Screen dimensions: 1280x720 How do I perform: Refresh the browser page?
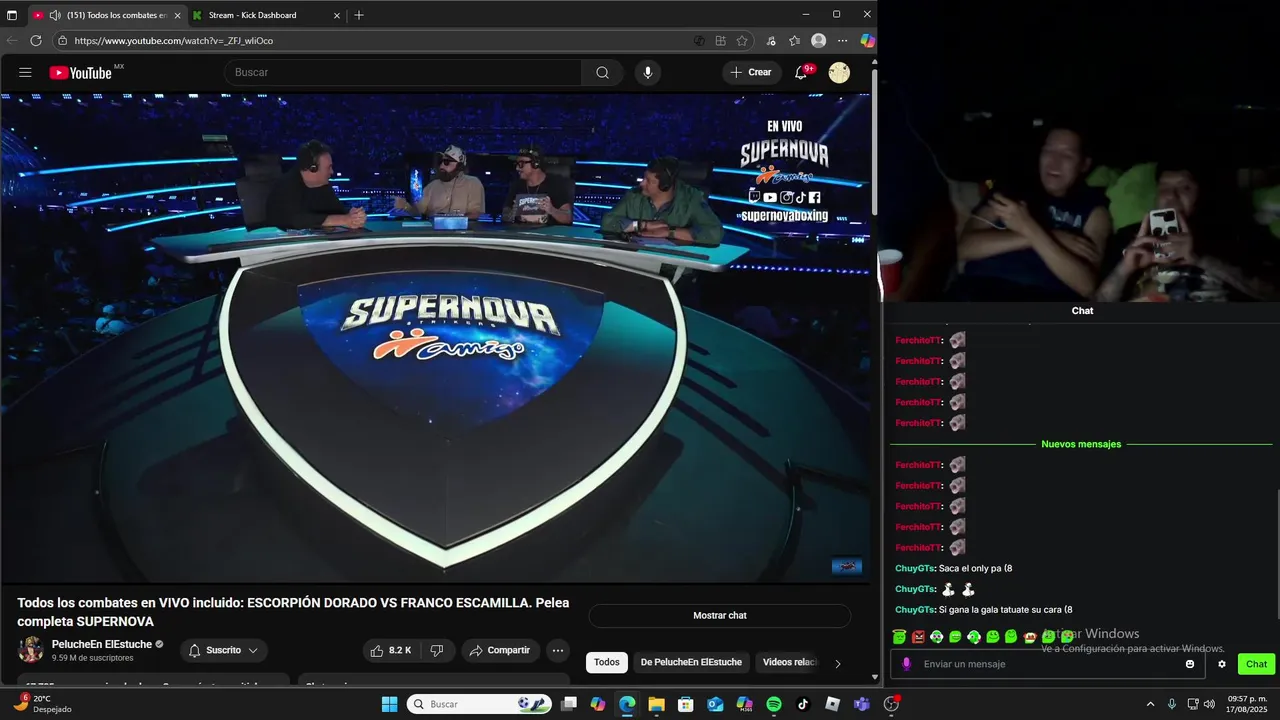pos(36,41)
